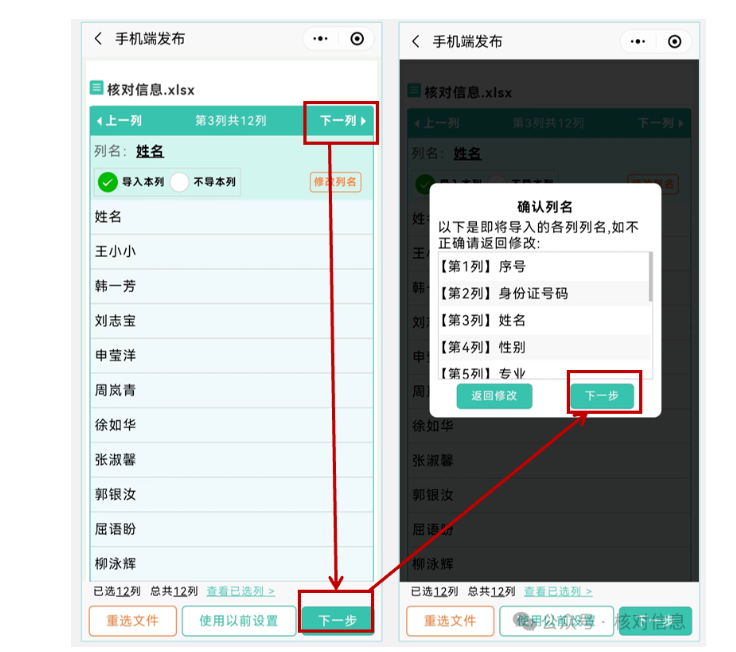Click the 重选文件 button on left phone
Image resolution: width=736 pixels, height=652 pixels.
point(133,621)
